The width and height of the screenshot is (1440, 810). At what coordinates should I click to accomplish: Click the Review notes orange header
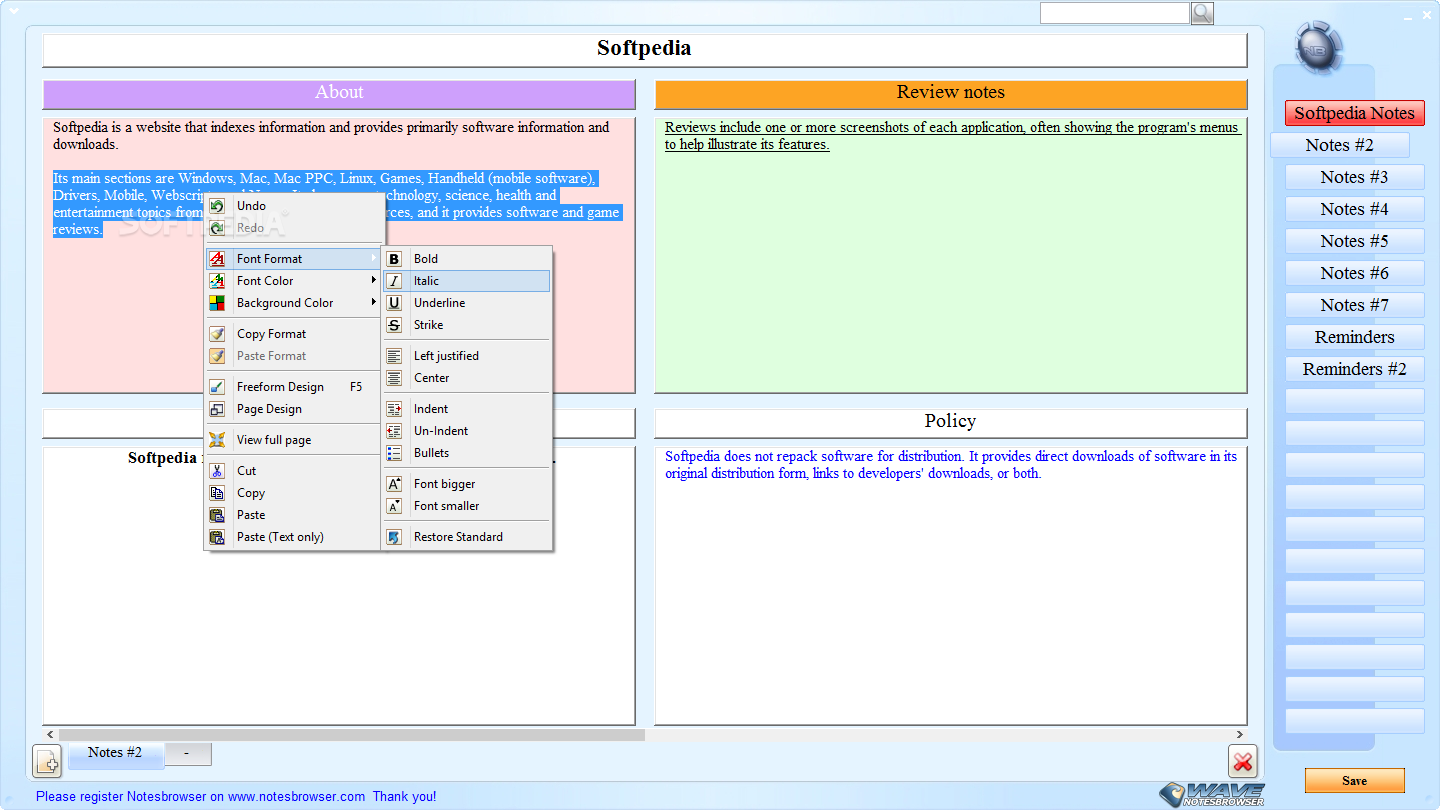[950, 93]
